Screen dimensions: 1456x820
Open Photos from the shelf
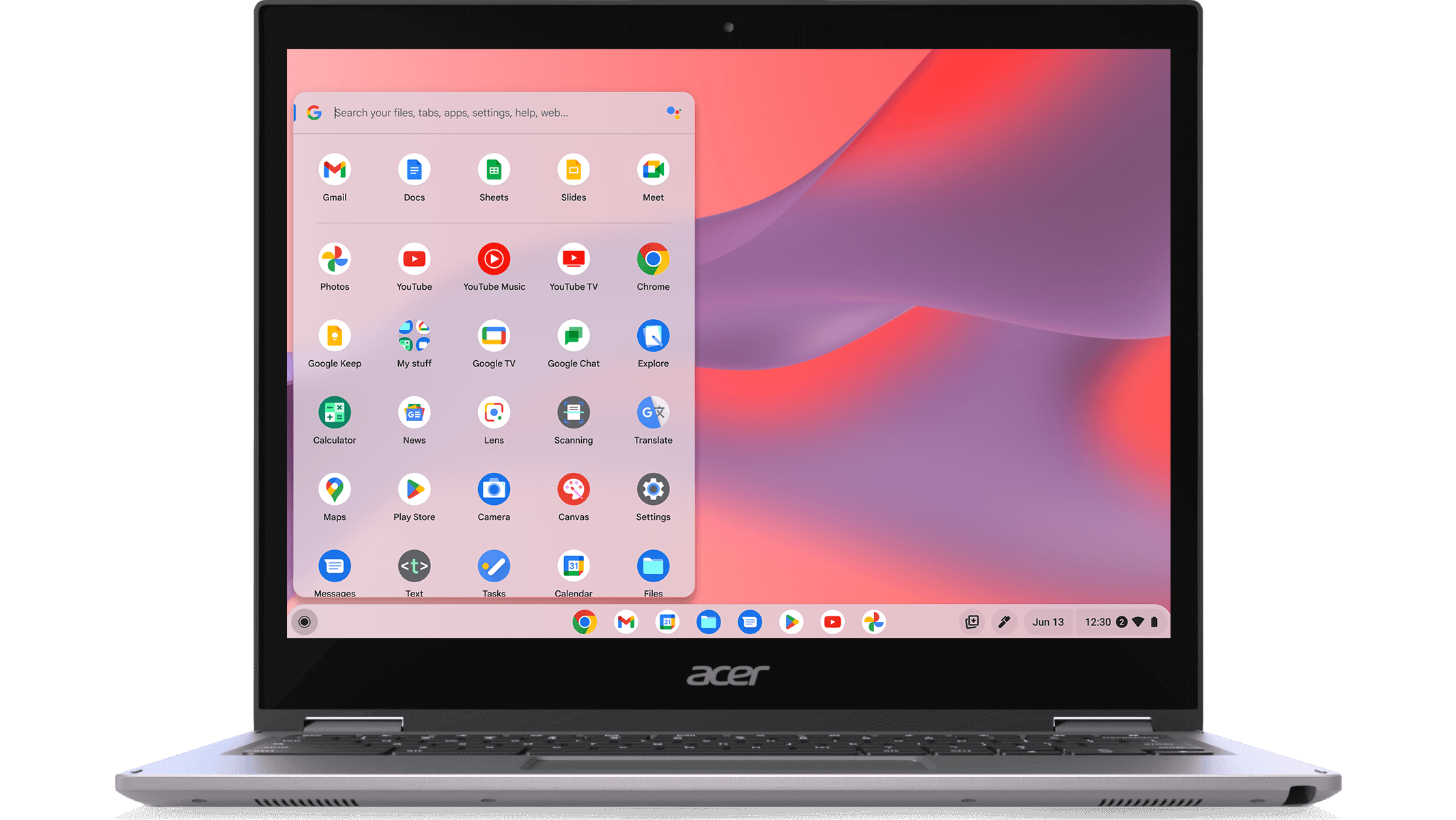coord(874,622)
